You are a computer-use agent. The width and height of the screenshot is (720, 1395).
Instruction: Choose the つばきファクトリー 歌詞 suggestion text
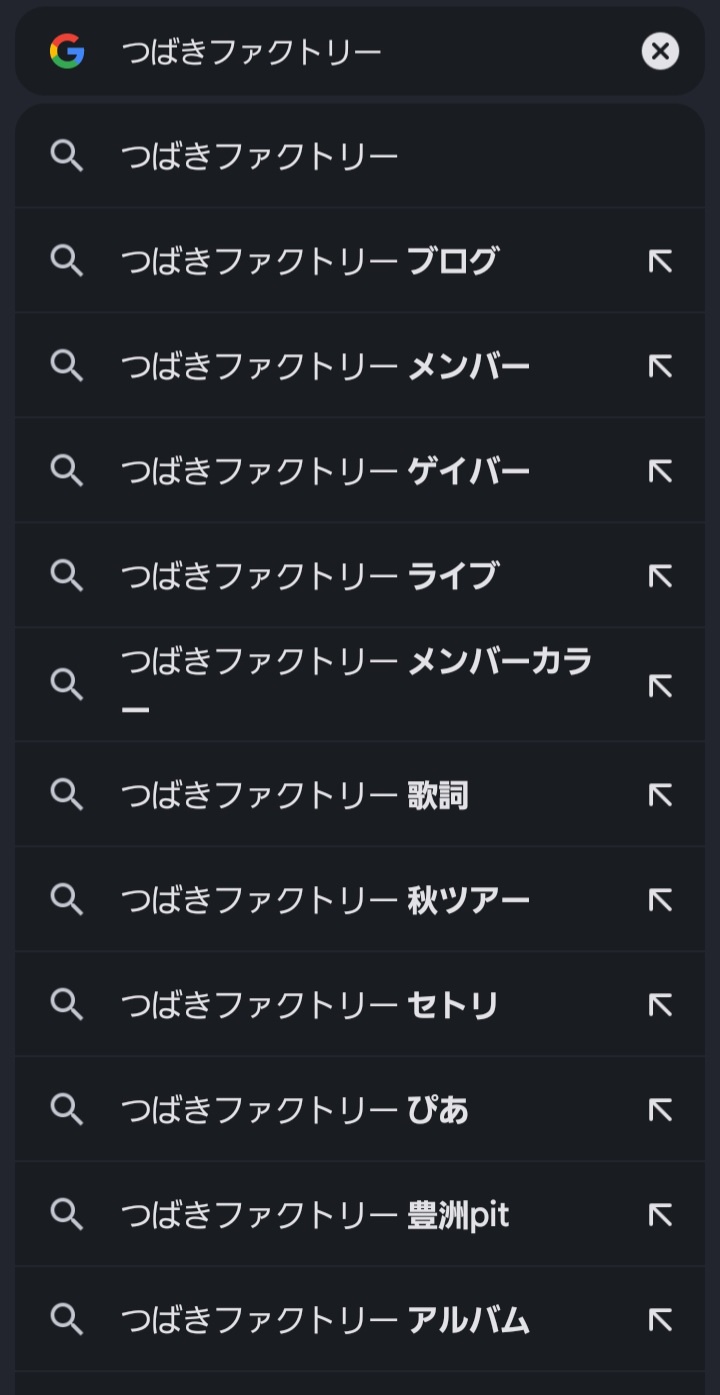294,795
